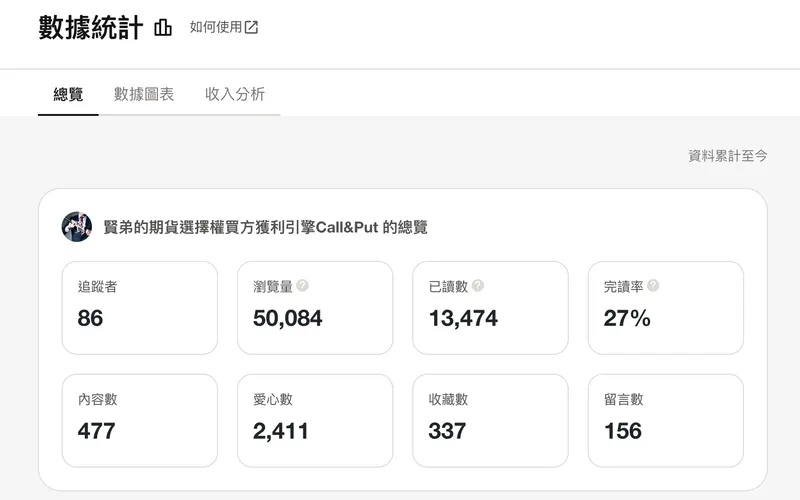This screenshot has width=800, height=500.
Task: Click the 已讀數 value 13,474
Action: coord(463,318)
